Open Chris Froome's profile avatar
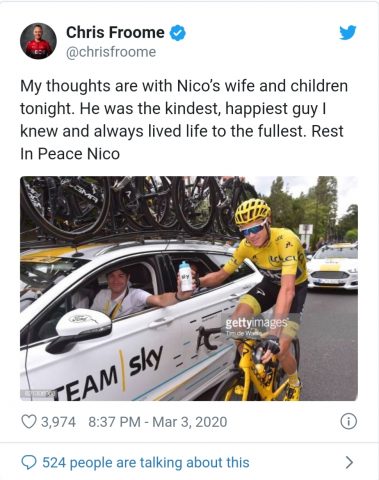The width and height of the screenshot is (379, 480). coord(38,41)
